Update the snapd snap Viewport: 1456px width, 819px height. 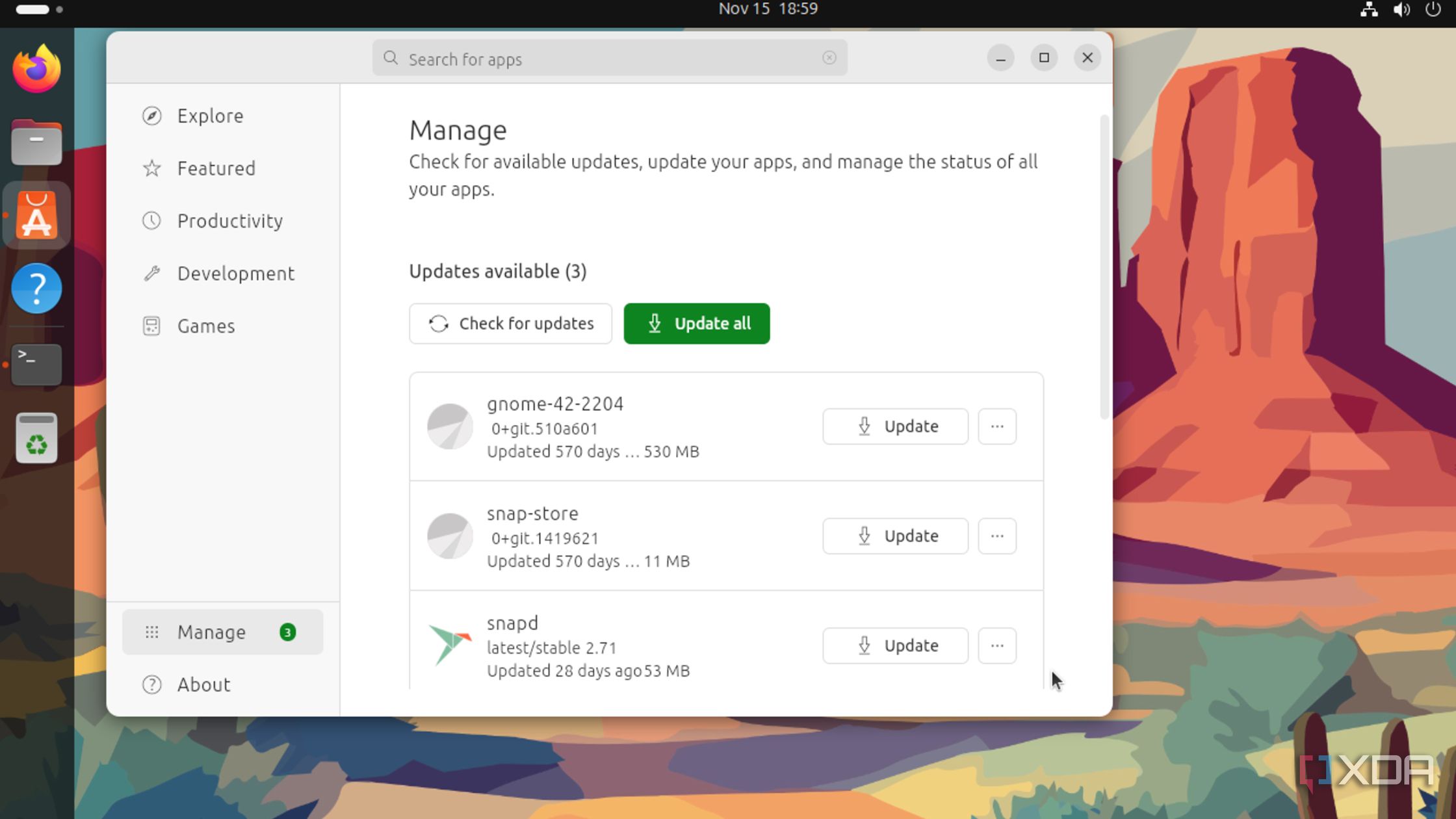pyautogui.click(x=895, y=645)
